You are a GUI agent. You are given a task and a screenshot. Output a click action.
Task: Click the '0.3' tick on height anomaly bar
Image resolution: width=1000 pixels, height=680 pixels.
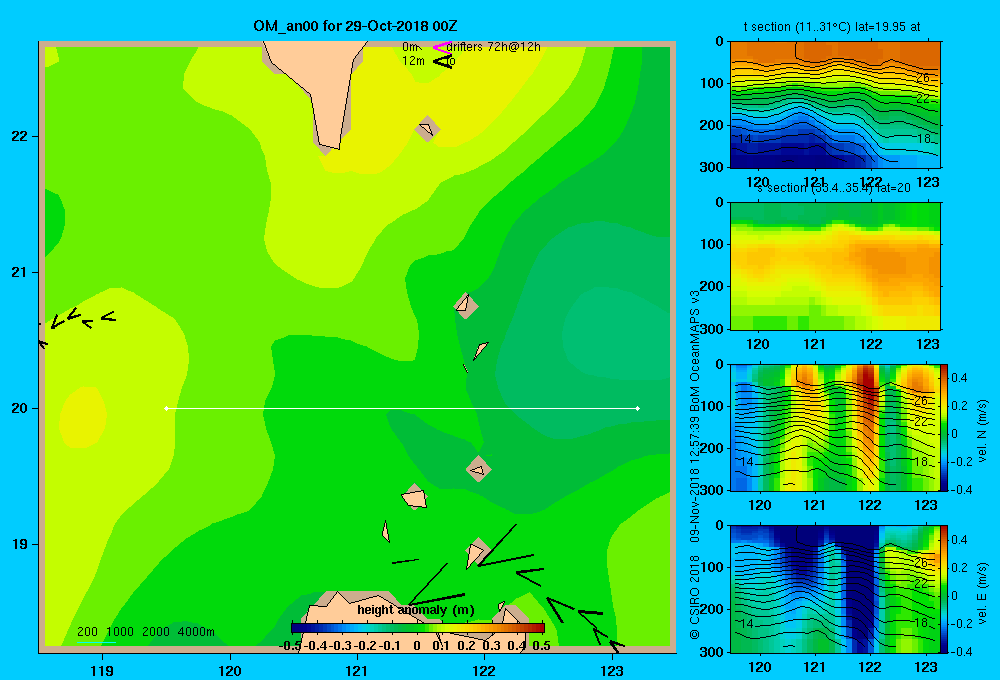(491, 646)
